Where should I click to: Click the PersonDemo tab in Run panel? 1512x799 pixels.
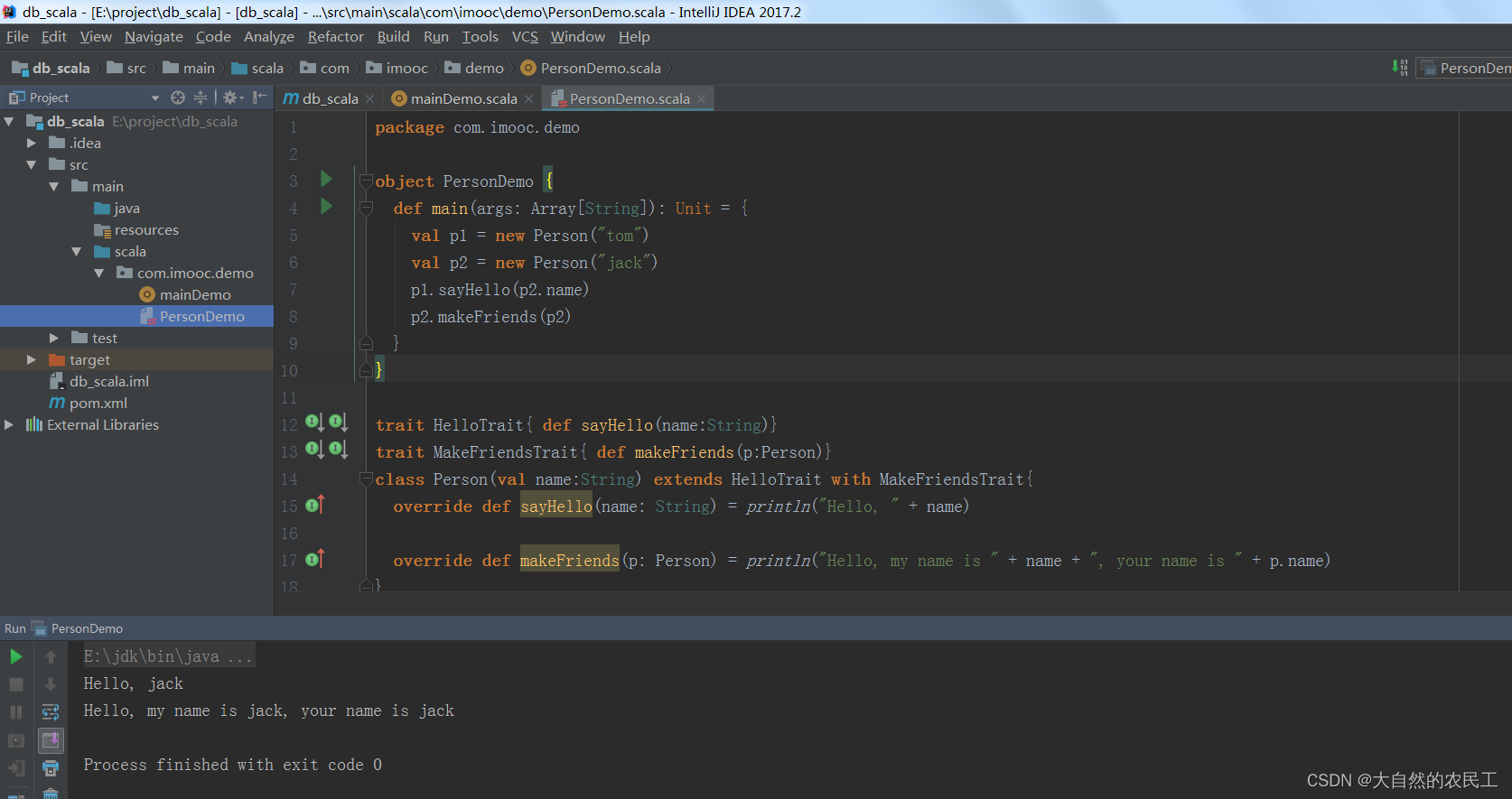(x=78, y=628)
